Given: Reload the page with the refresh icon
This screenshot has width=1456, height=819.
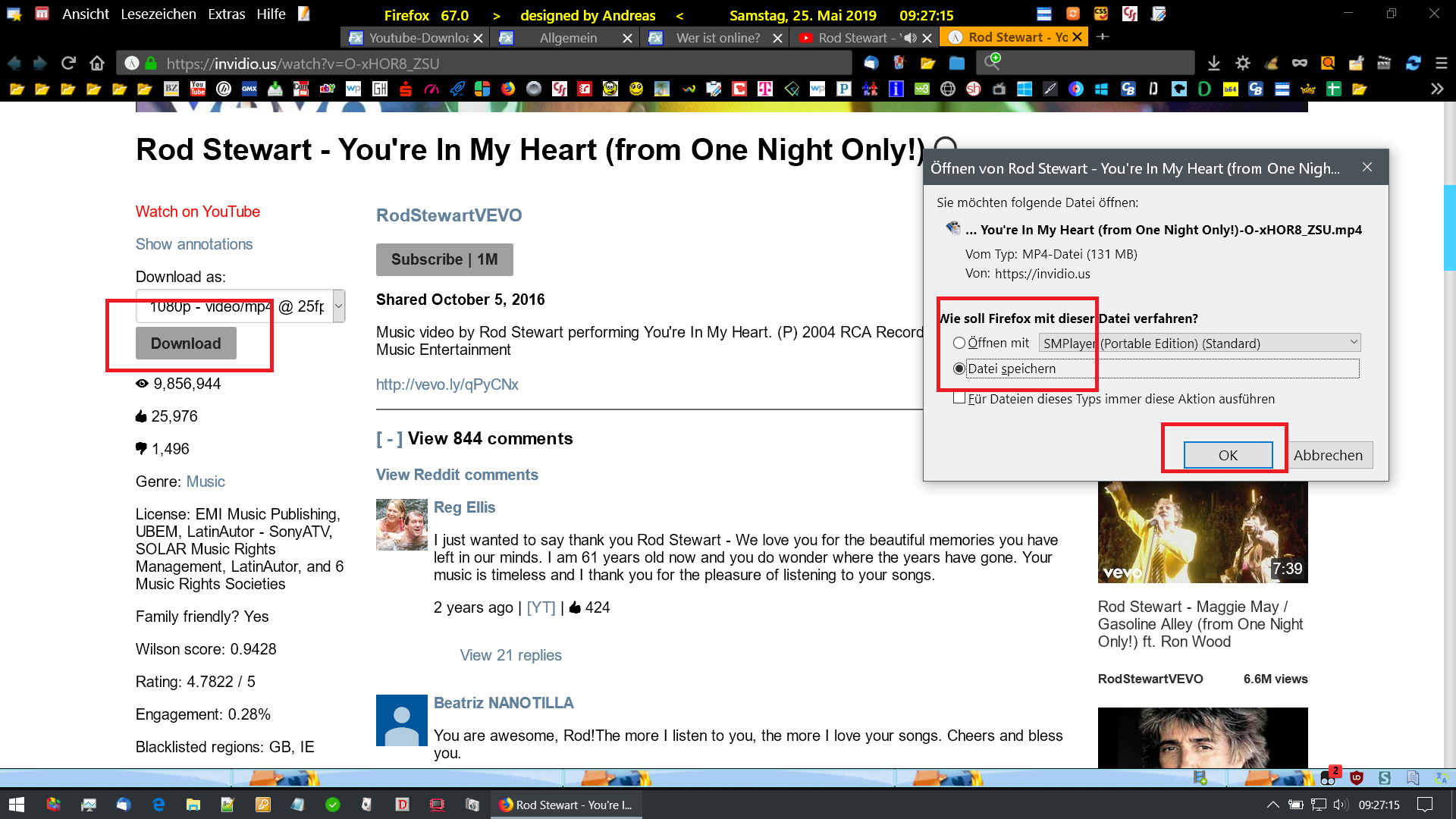Looking at the screenshot, I should click(68, 64).
